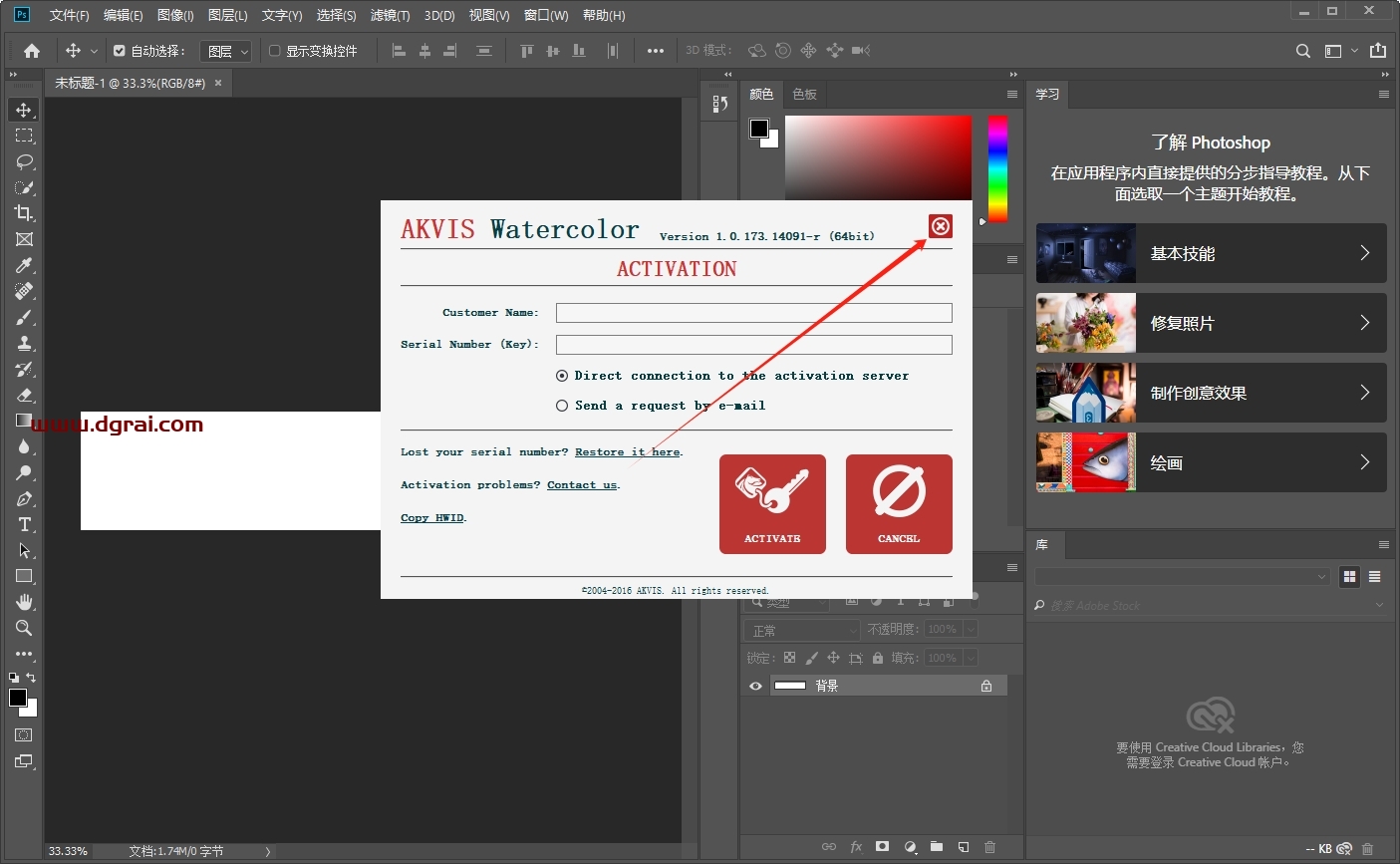The image size is (1400, 864).
Task: Select the Eyedropper tool
Action: coord(24,265)
